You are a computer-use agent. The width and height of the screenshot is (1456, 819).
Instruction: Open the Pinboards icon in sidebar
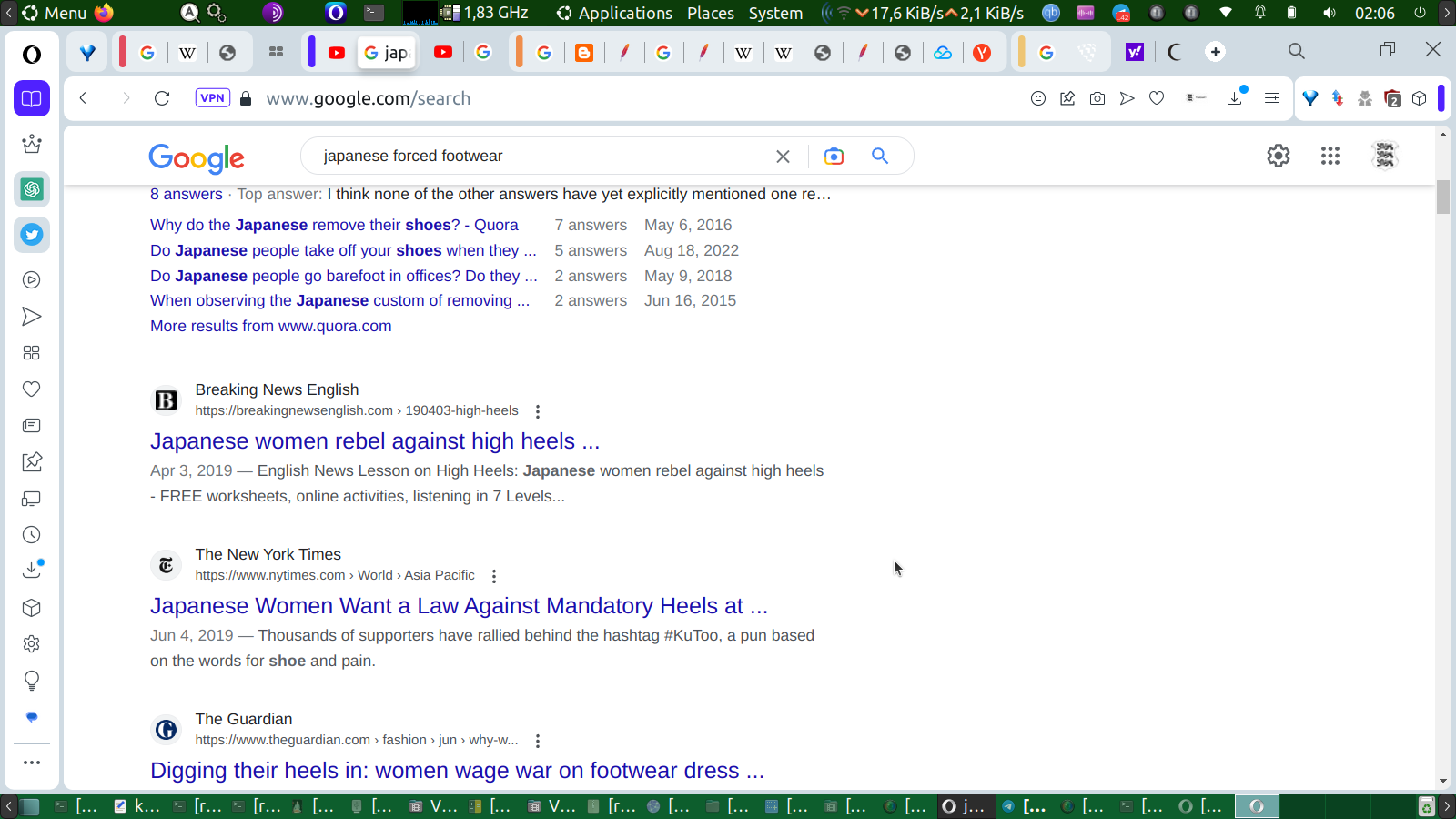[x=32, y=462]
